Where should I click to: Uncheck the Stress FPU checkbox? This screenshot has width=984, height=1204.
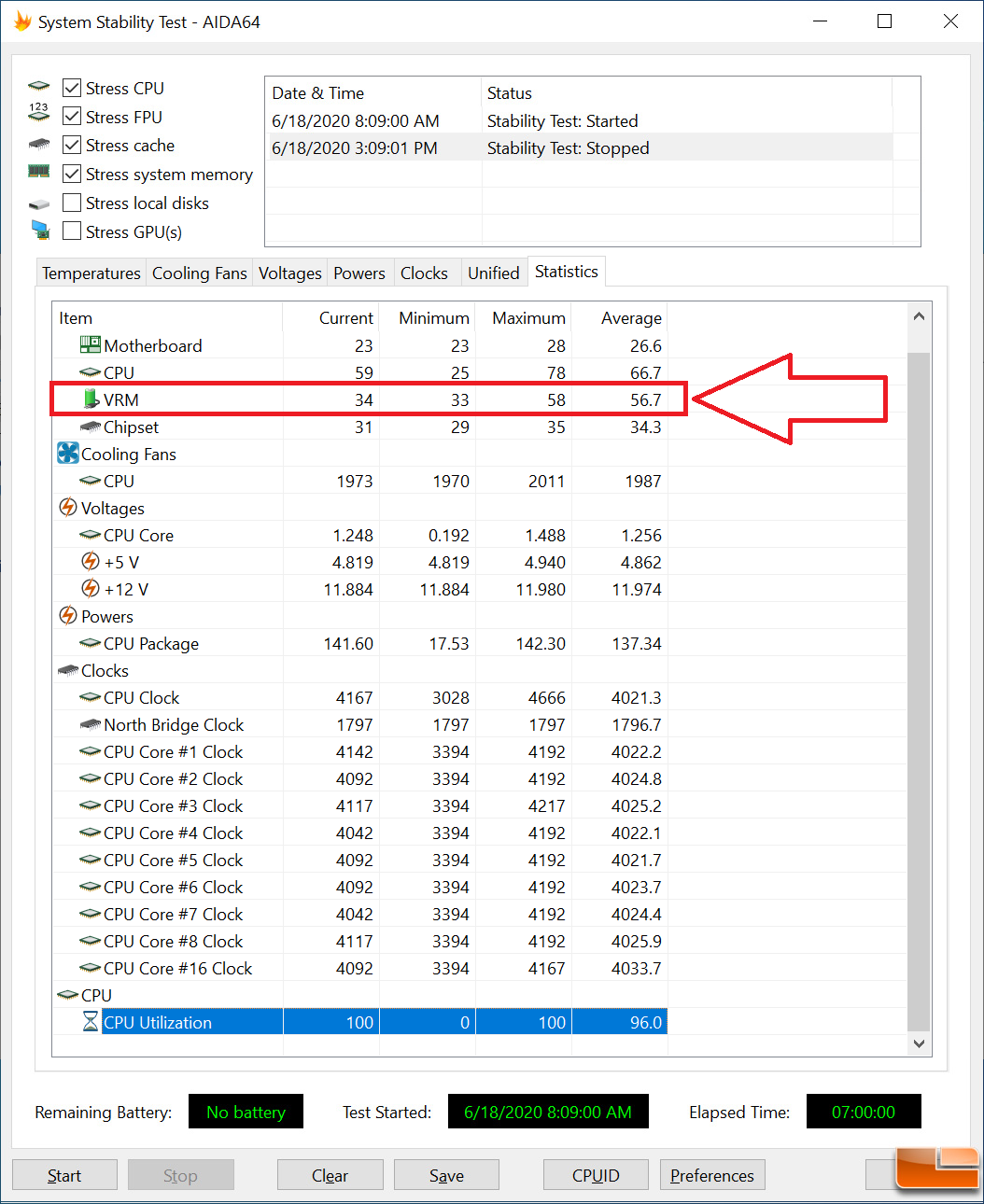click(x=72, y=117)
